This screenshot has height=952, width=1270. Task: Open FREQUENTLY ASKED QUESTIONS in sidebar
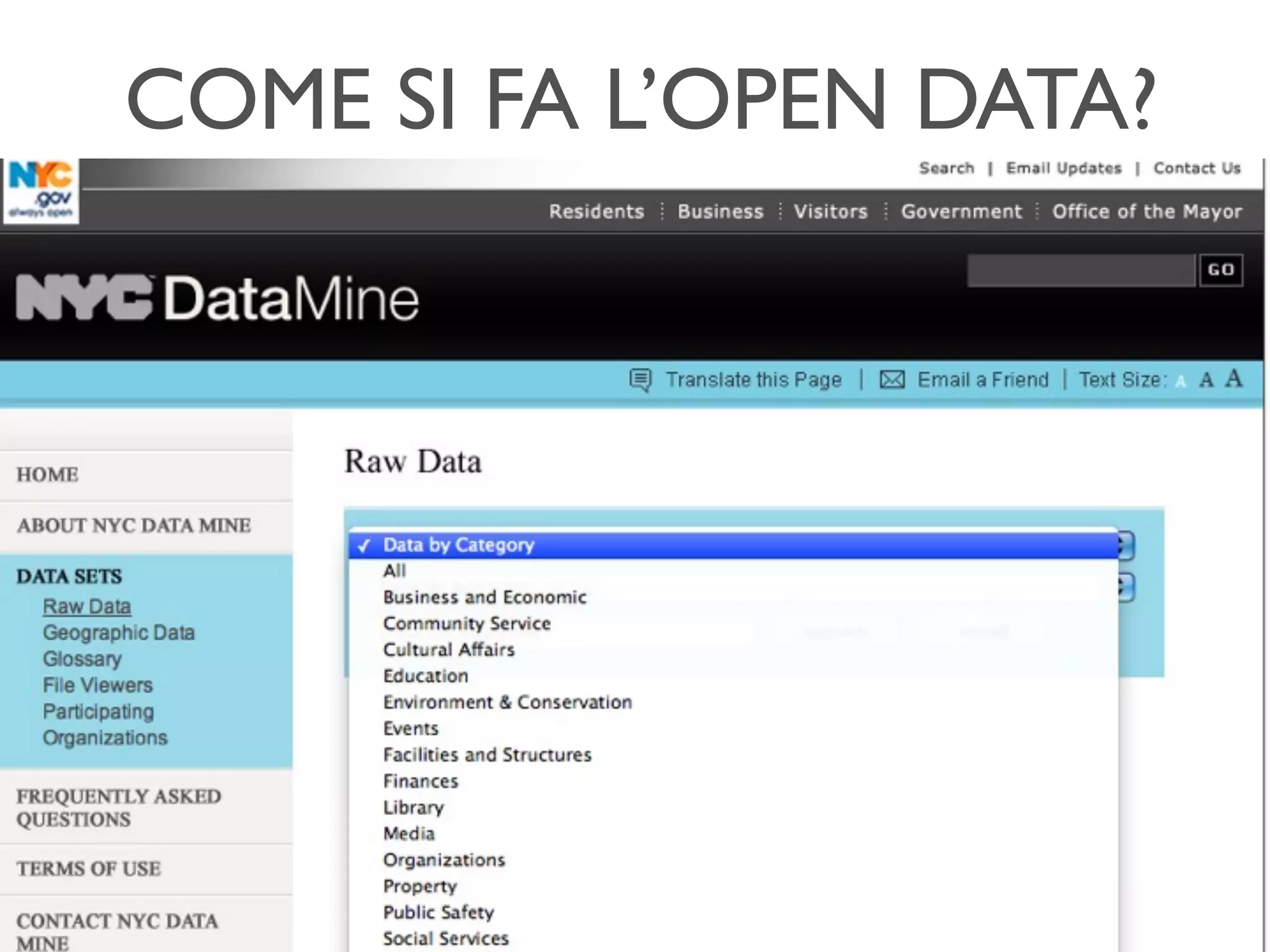118,808
